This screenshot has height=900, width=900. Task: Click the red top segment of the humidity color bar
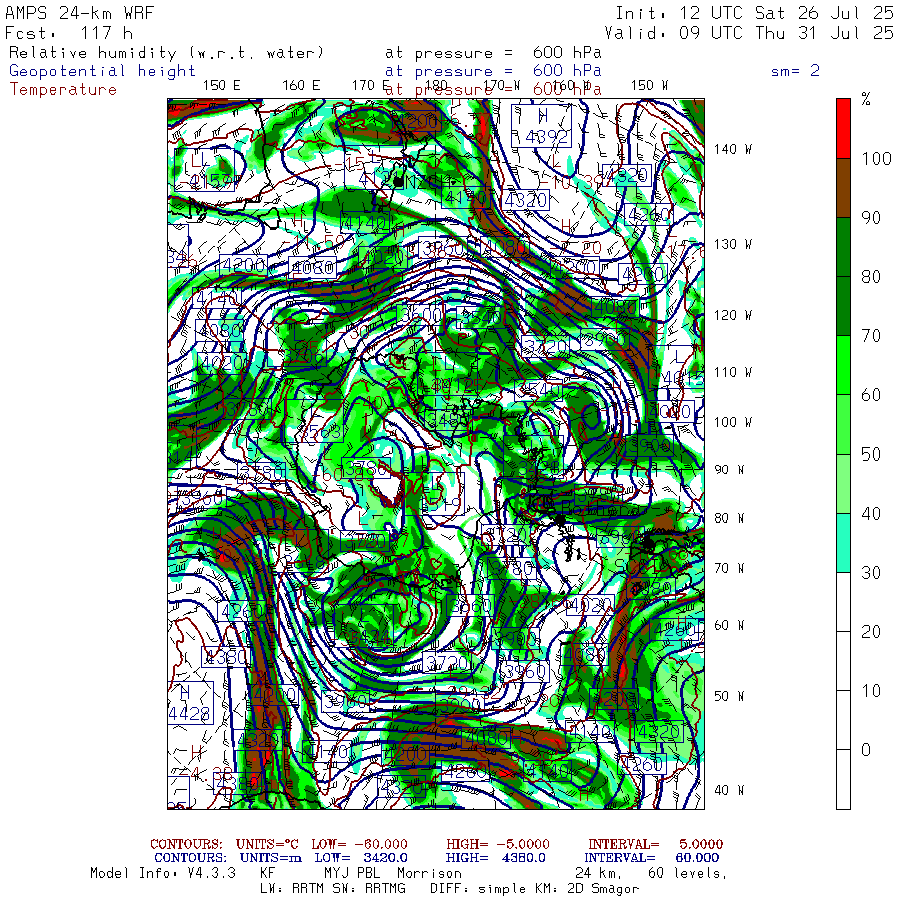(x=843, y=128)
